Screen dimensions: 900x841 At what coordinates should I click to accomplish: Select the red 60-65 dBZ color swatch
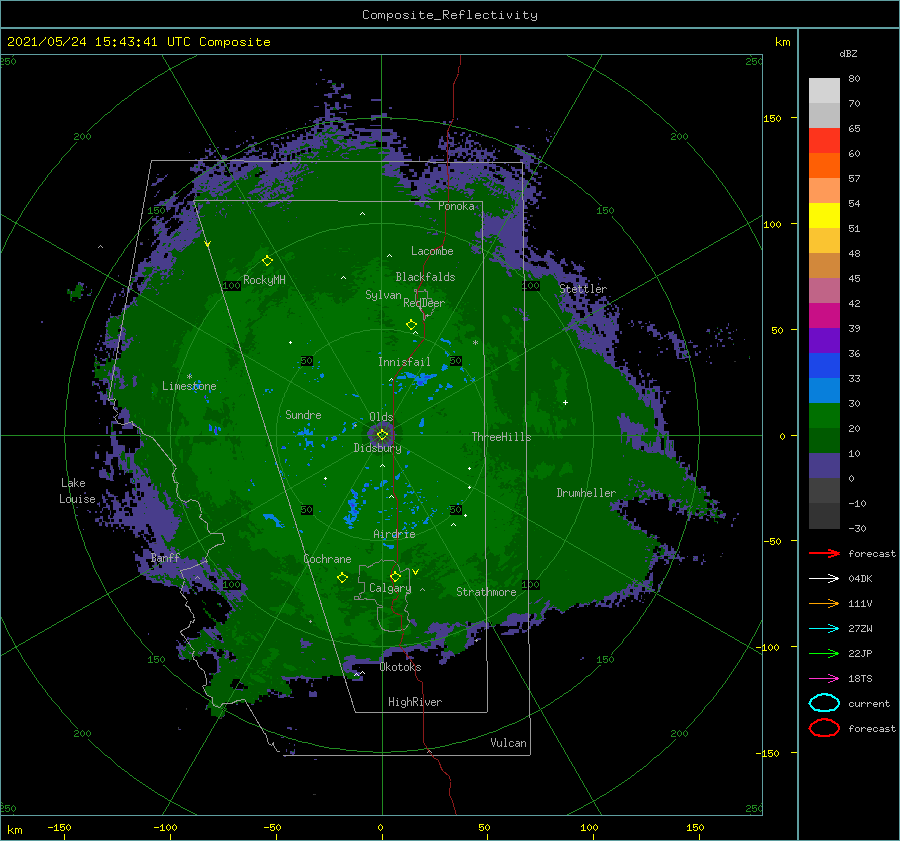(824, 141)
